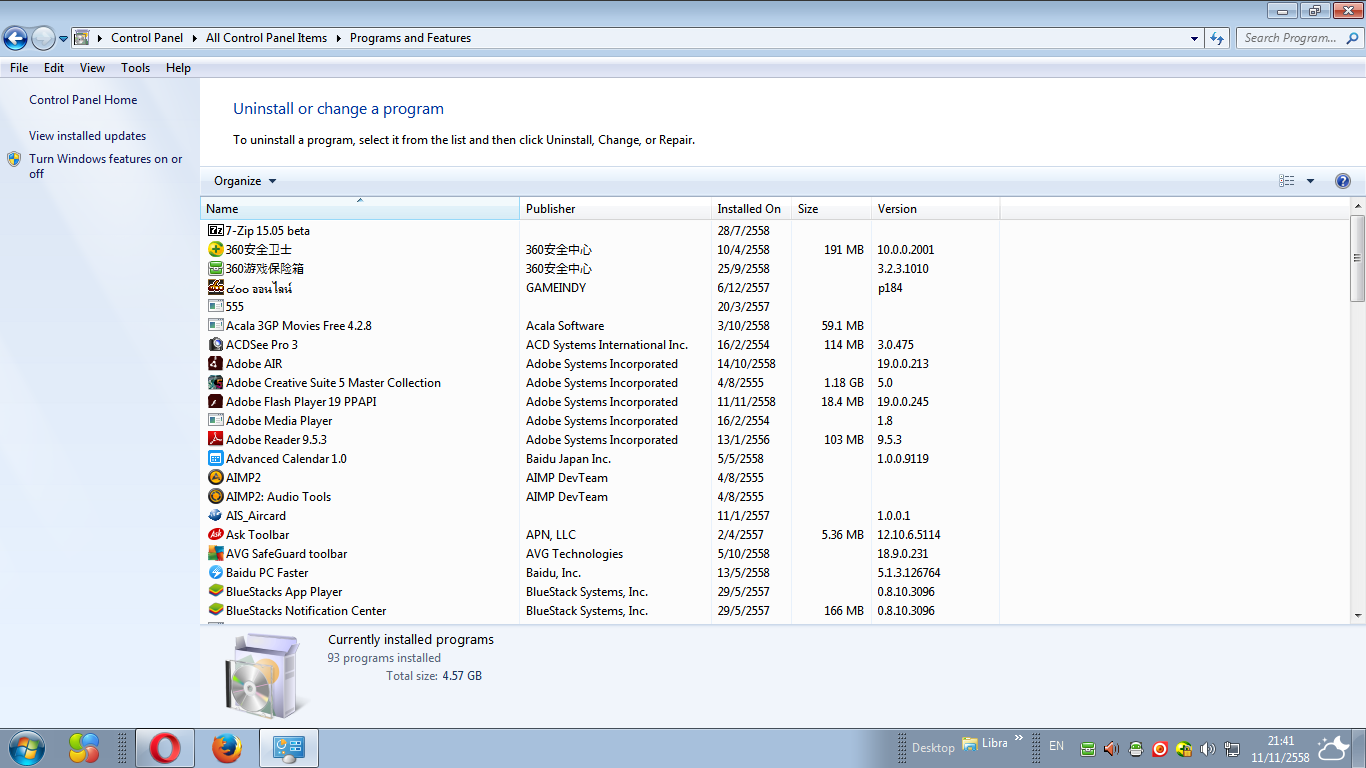Select the Adobe Creative Suite 5 icon
This screenshot has width=1366, height=768.
(215, 383)
